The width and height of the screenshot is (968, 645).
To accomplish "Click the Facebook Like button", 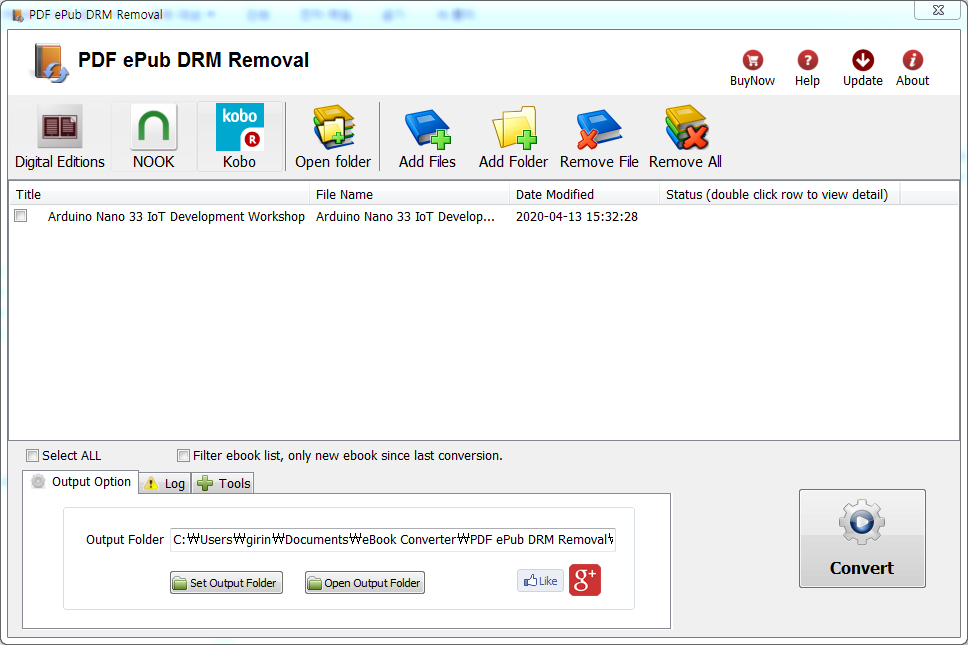I will pyautogui.click(x=540, y=581).
